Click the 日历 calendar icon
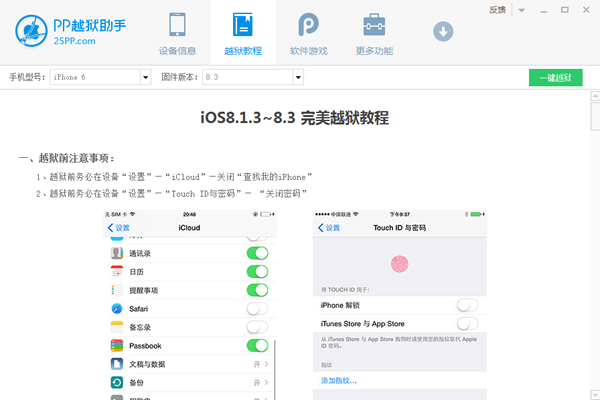The width and height of the screenshot is (600, 400). click(x=117, y=271)
